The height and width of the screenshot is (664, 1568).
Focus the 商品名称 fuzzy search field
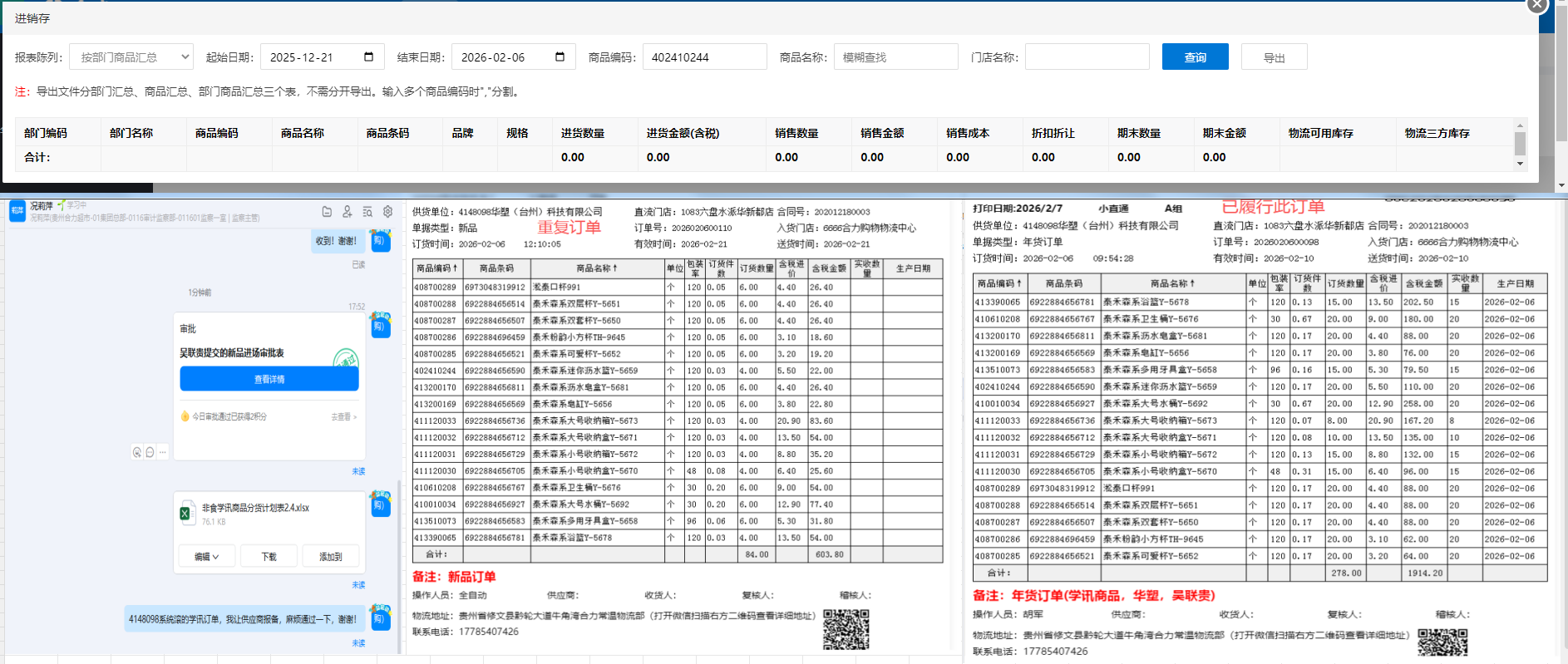tap(895, 57)
